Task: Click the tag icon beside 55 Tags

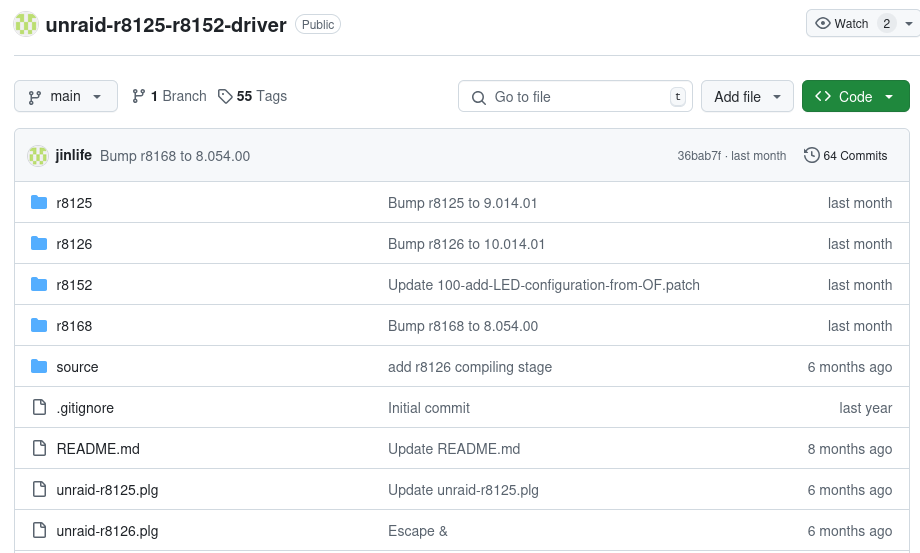Action: click(x=225, y=96)
